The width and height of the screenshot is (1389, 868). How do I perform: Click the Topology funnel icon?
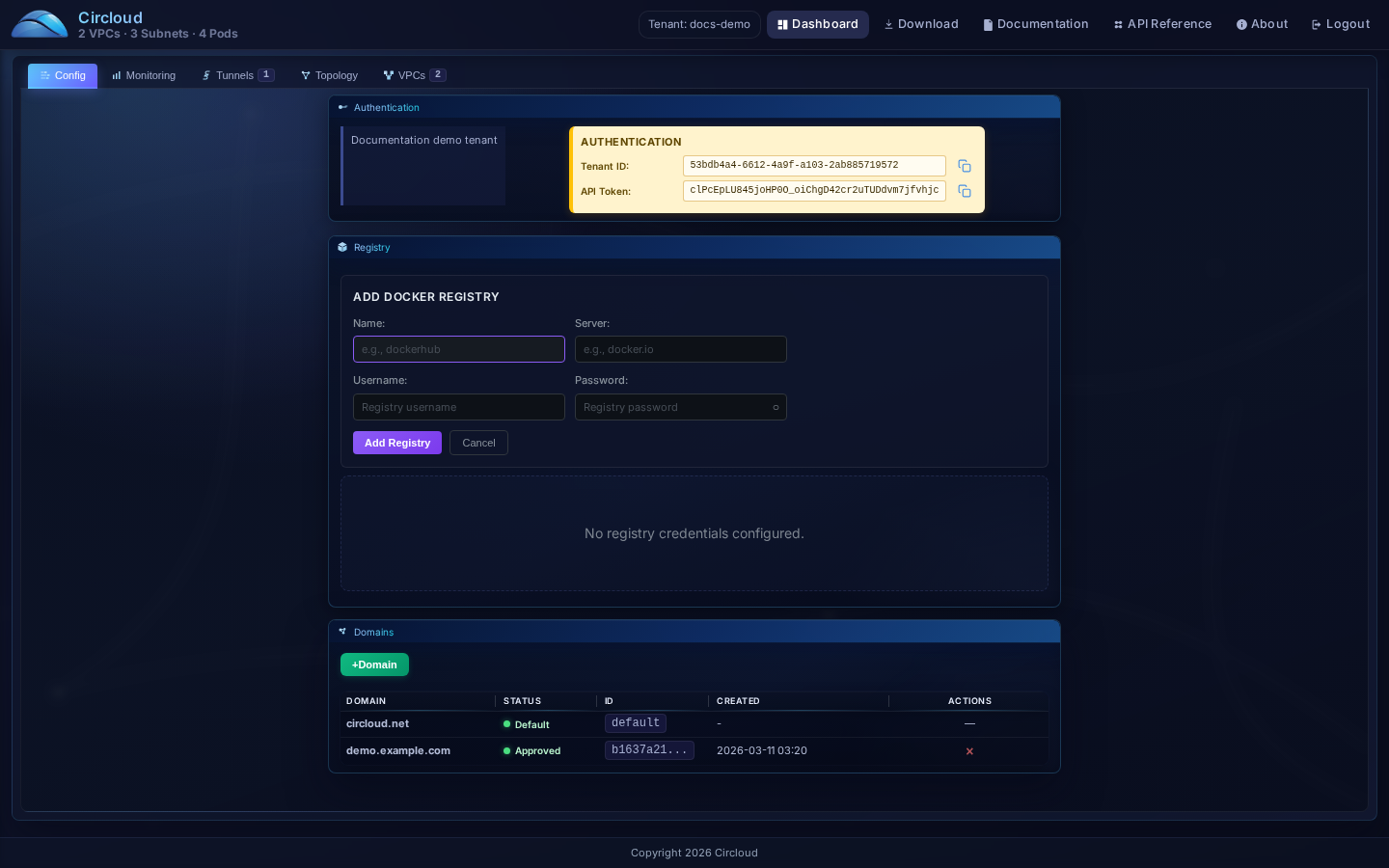pos(306,75)
